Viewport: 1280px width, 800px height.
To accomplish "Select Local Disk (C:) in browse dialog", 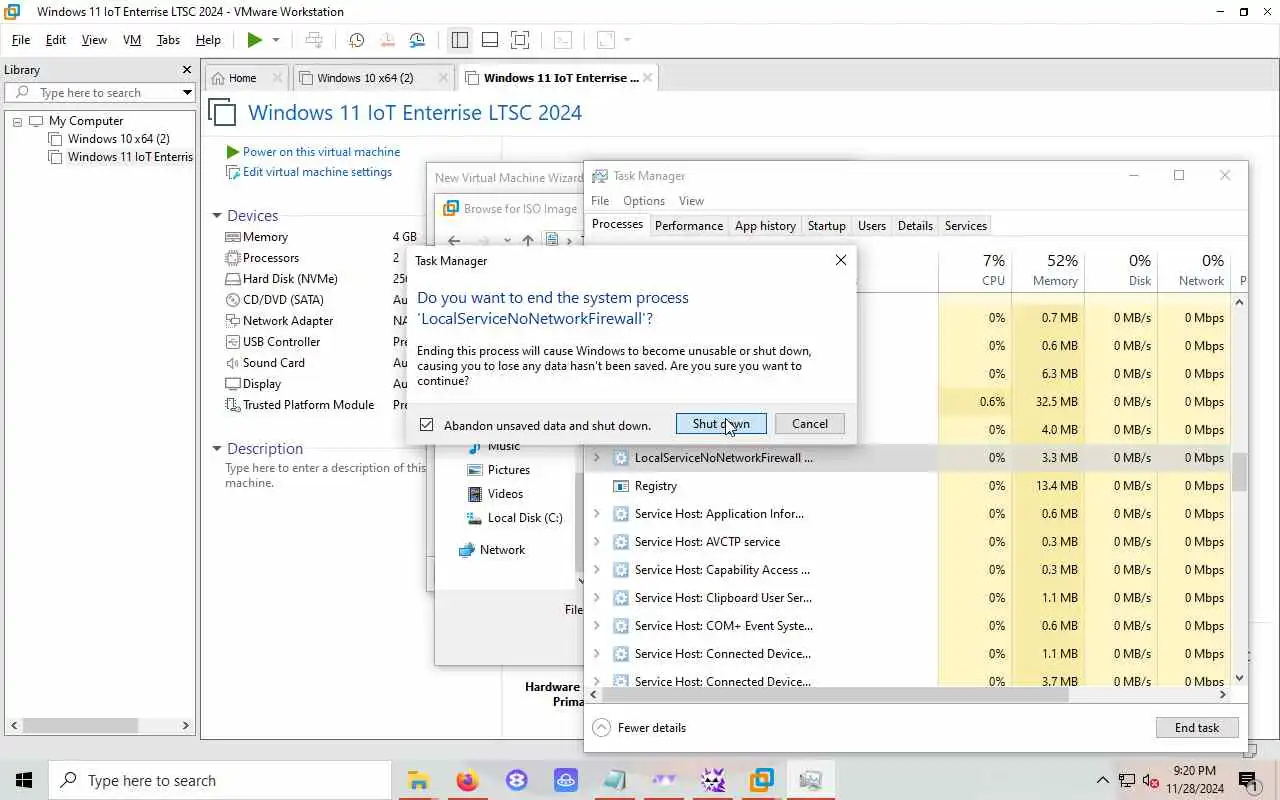I will click(x=514, y=518).
